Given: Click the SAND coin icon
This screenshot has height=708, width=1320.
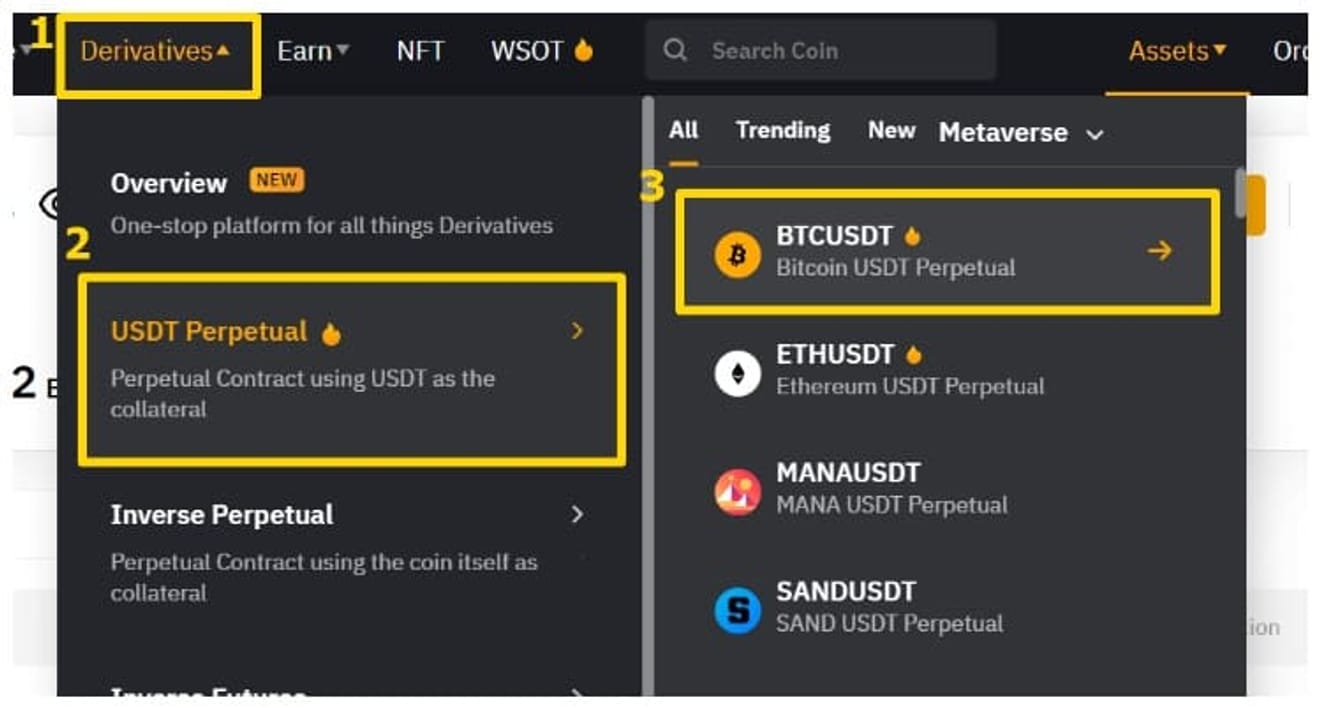Looking at the screenshot, I should (737, 610).
